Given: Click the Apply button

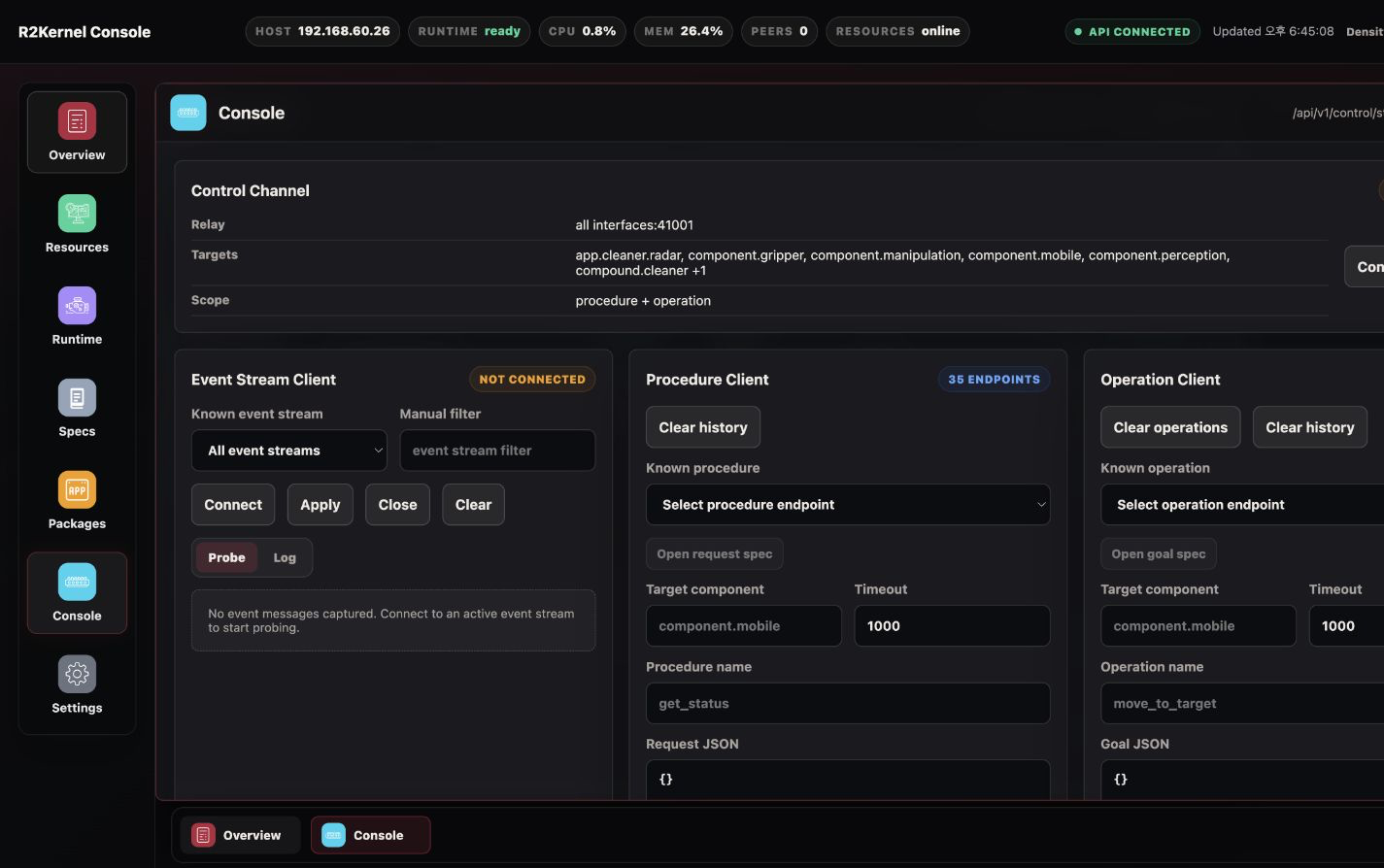Looking at the screenshot, I should coord(321,505).
